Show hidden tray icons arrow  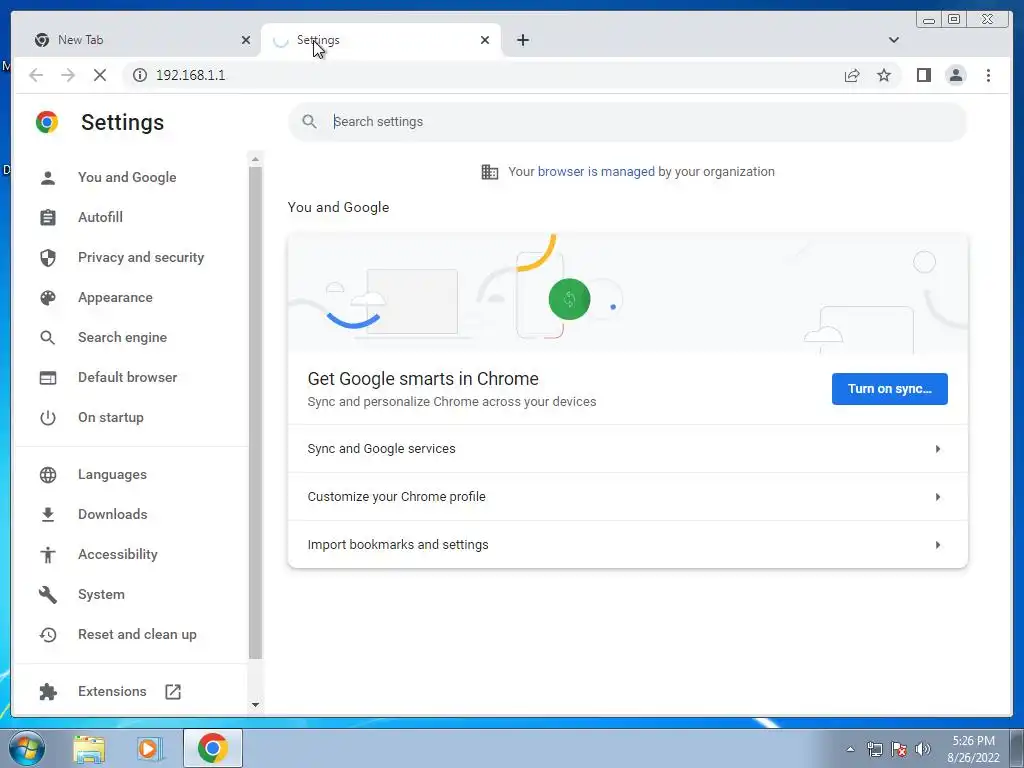[850, 749]
